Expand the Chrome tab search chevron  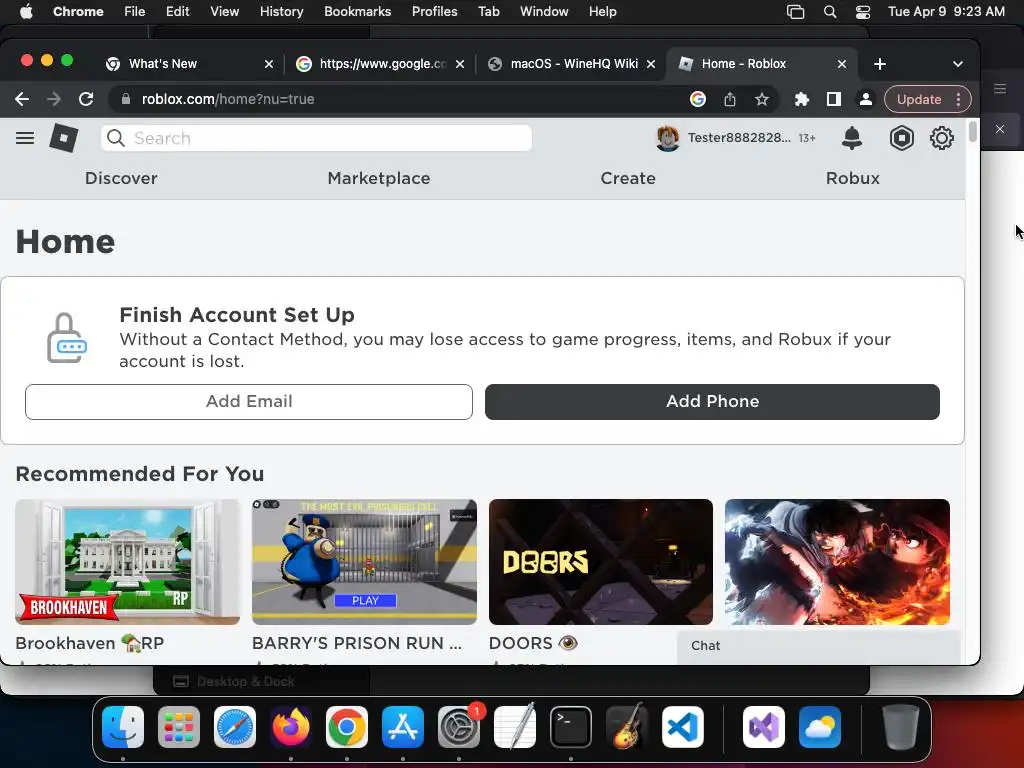(x=957, y=64)
